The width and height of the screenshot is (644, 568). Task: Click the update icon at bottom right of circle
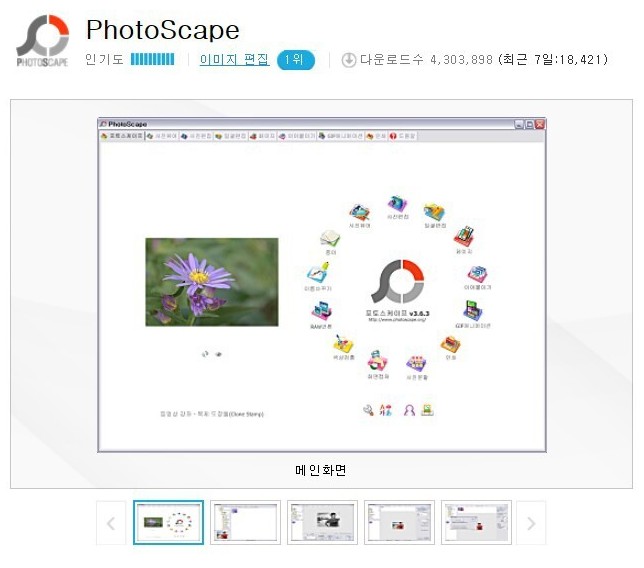[428, 409]
